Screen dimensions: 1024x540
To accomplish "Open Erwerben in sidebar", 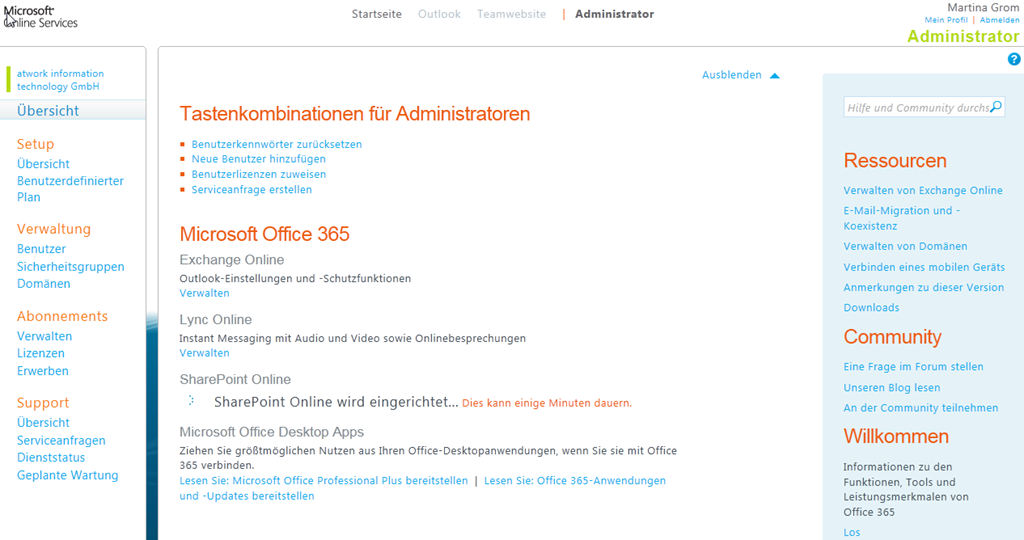I will coord(42,371).
